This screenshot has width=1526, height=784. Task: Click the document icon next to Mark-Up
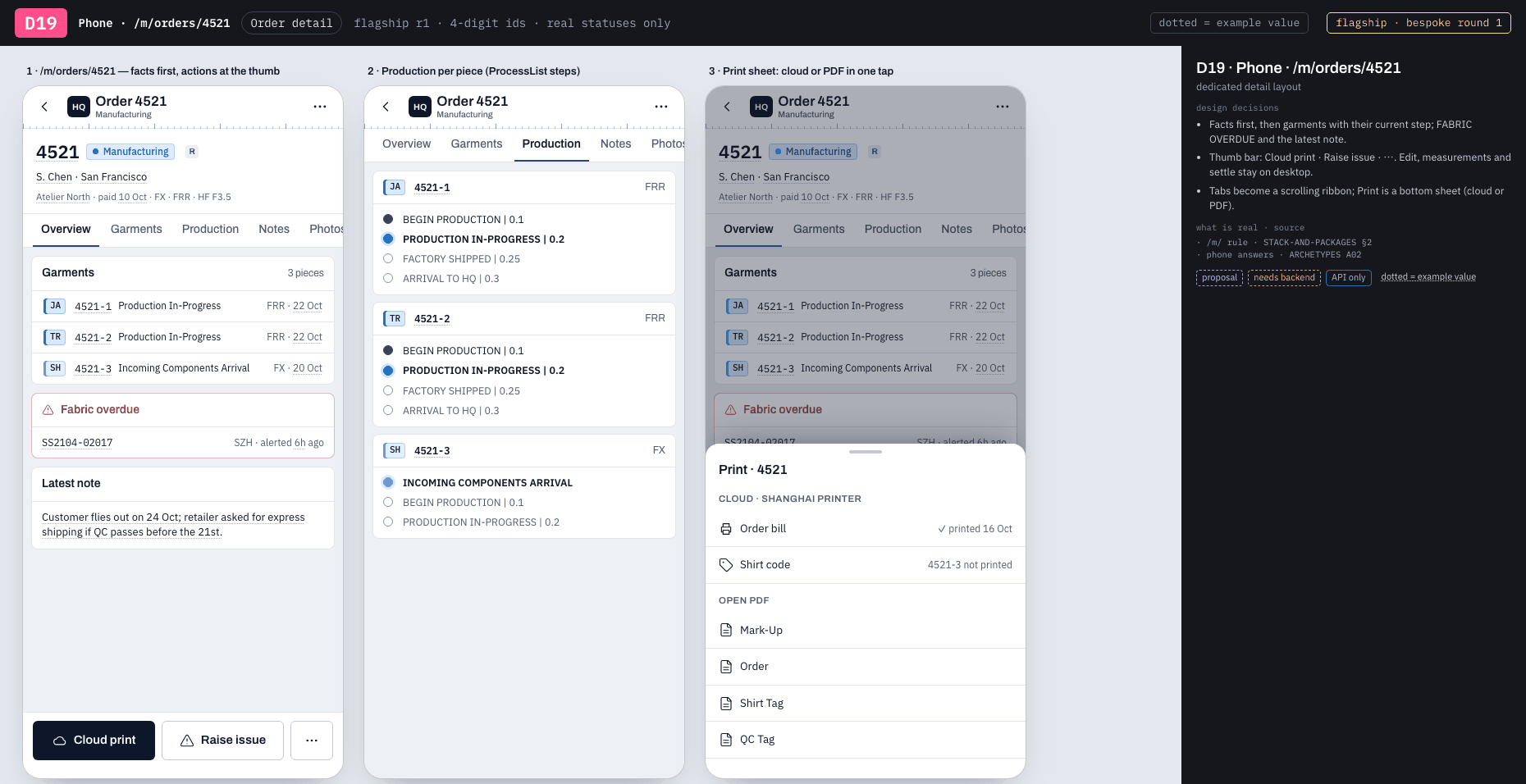726,630
